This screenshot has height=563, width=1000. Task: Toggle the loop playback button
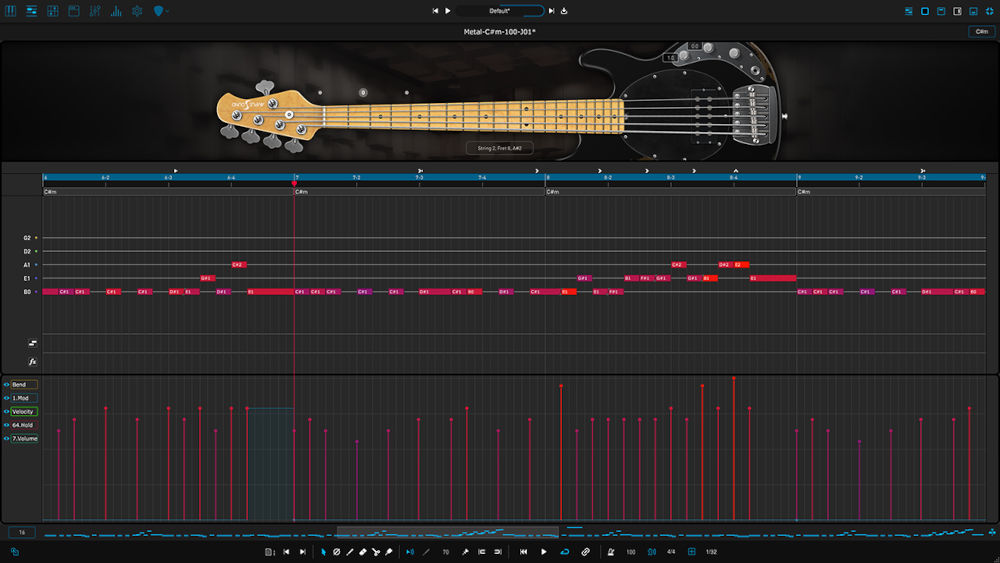pyautogui.click(x=565, y=552)
